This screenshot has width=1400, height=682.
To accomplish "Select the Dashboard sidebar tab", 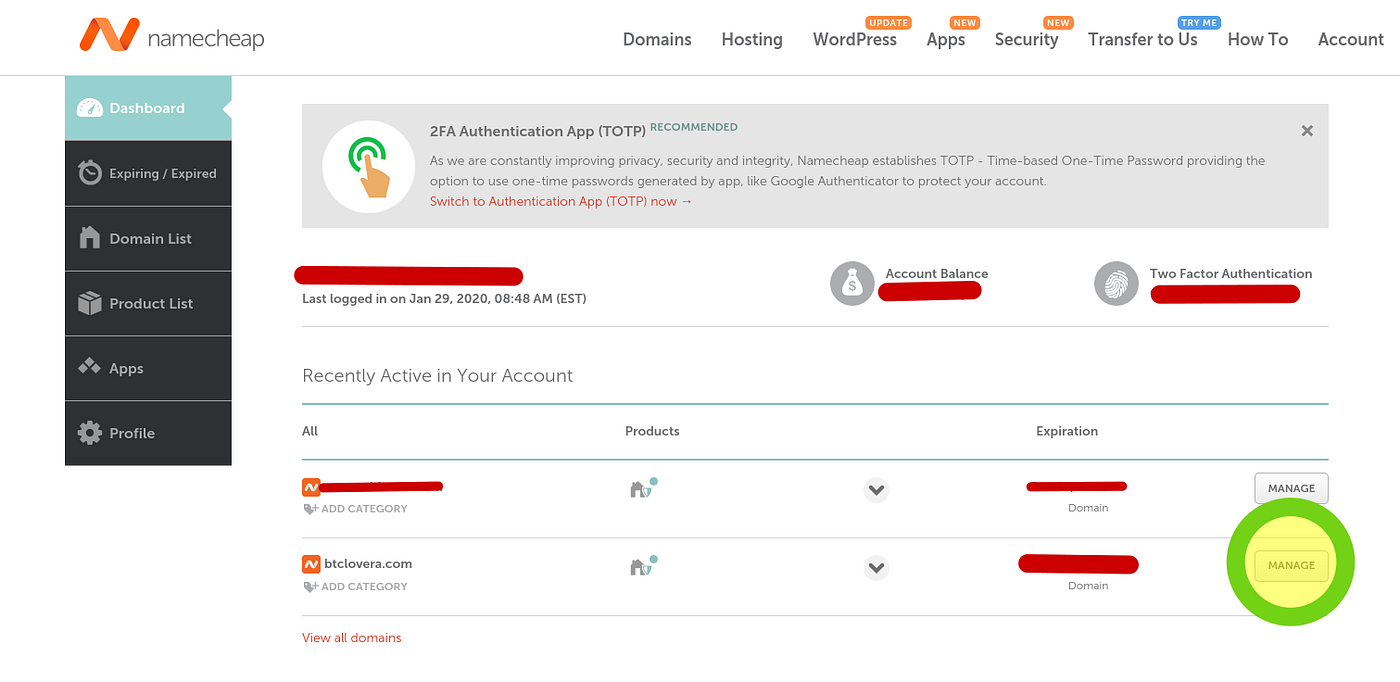I will 148,108.
